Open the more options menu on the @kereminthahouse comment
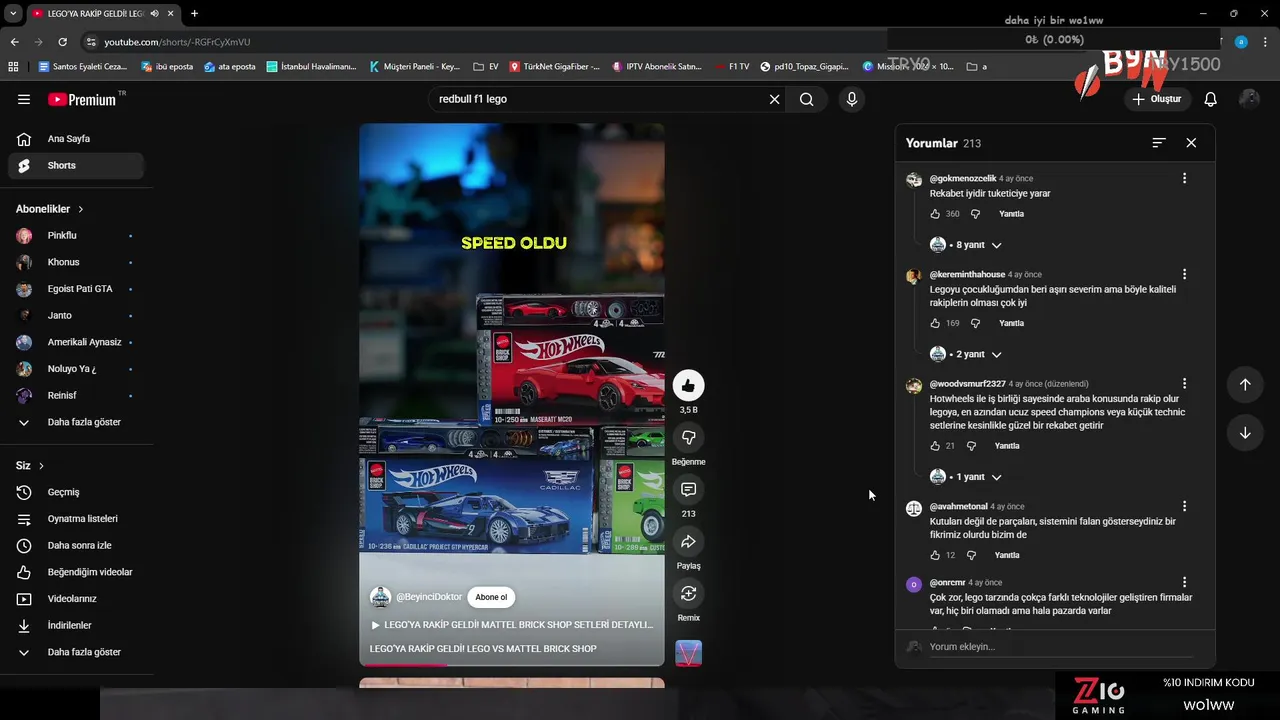1280x720 pixels. 1185,274
